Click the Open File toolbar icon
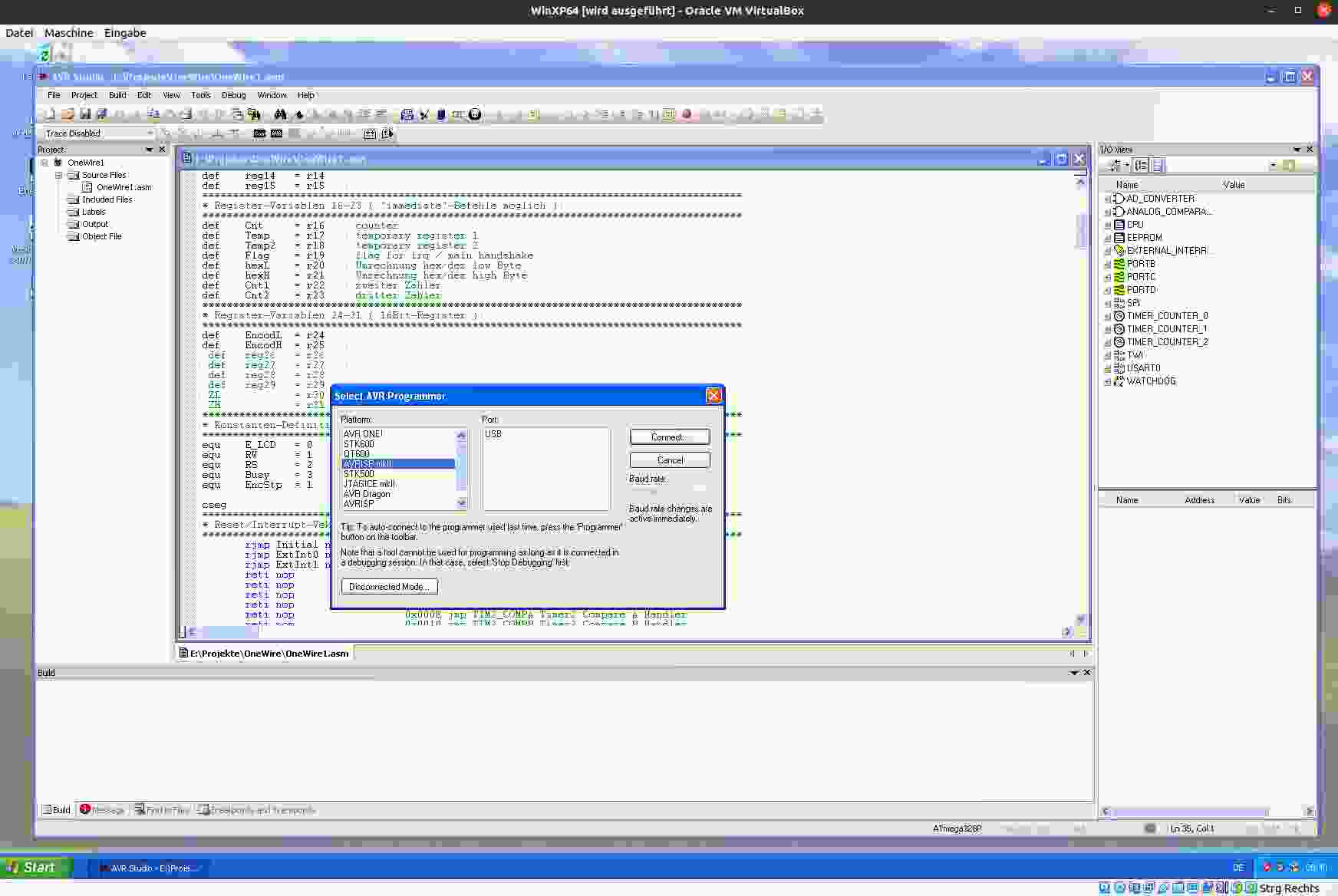The width and height of the screenshot is (1338, 896). click(68, 114)
